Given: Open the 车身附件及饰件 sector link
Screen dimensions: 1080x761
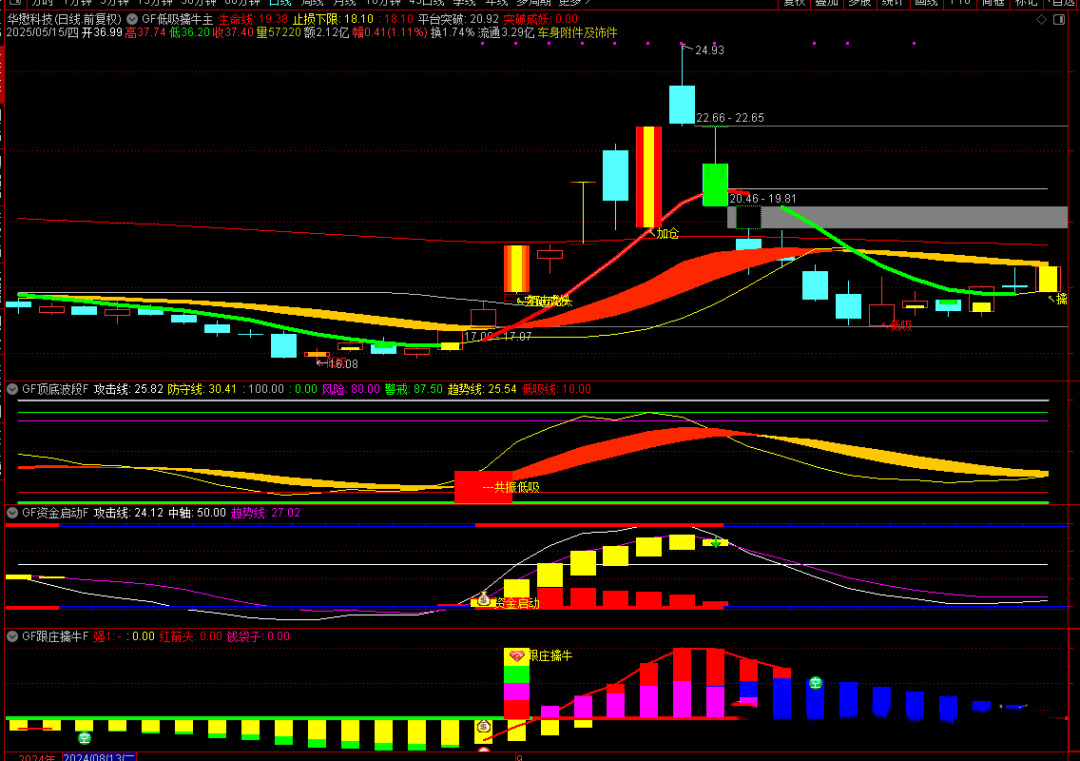Looking at the screenshot, I should pos(577,33).
